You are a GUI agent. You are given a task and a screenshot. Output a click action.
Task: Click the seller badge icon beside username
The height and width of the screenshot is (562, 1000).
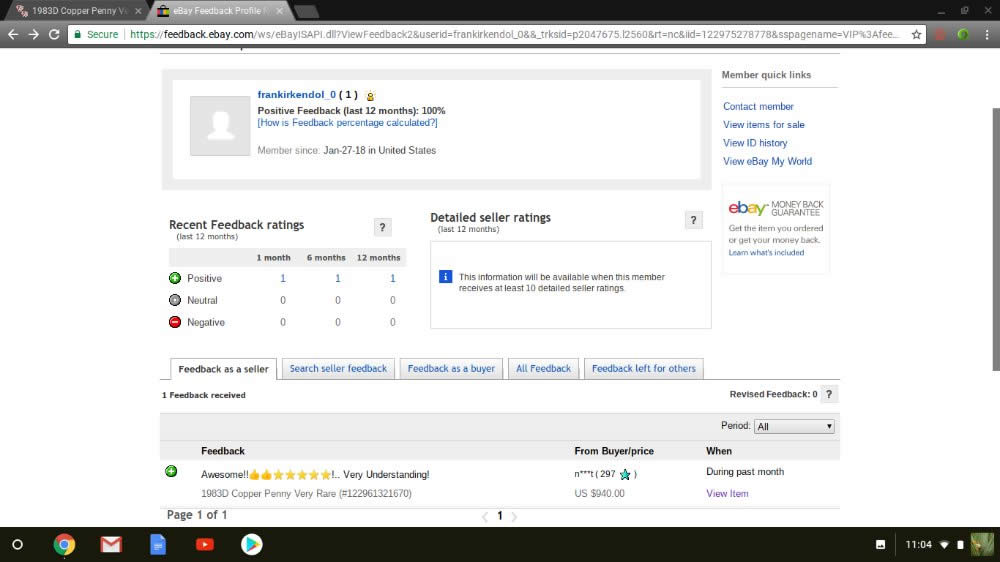point(370,96)
